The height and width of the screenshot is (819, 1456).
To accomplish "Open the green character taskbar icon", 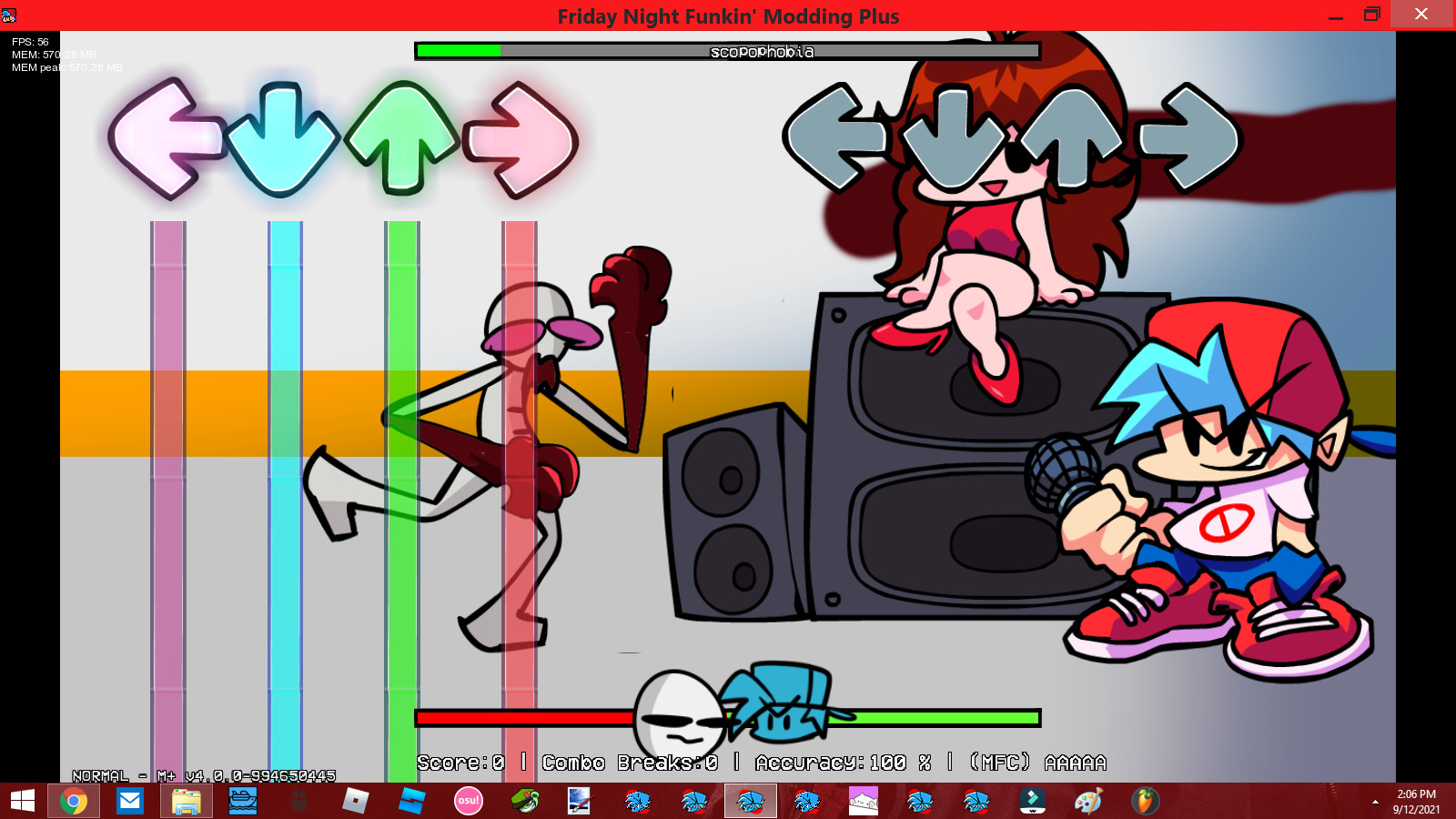I will [x=525, y=801].
